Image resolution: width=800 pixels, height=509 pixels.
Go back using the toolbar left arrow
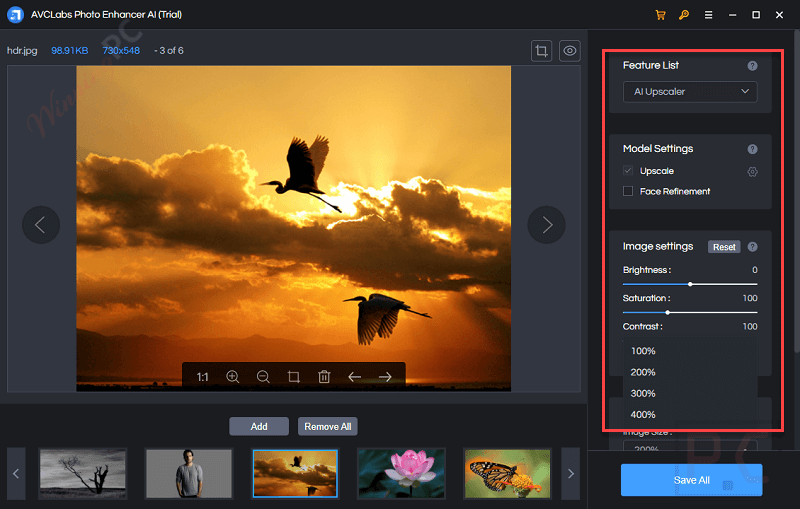[x=355, y=376]
